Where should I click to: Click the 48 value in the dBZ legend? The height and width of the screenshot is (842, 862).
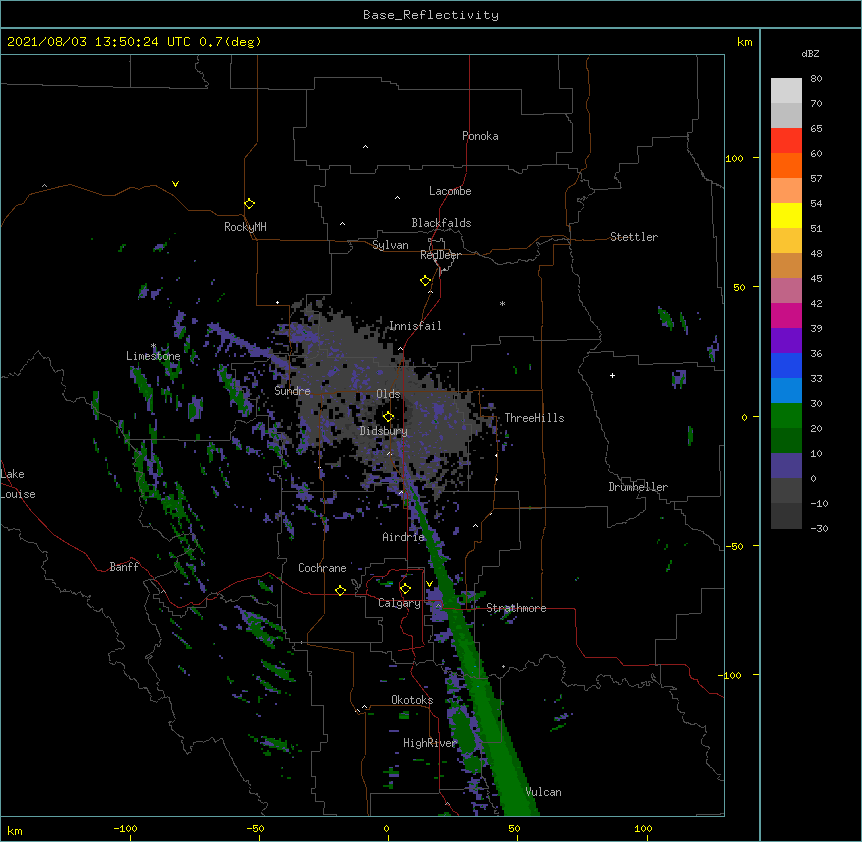click(816, 253)
